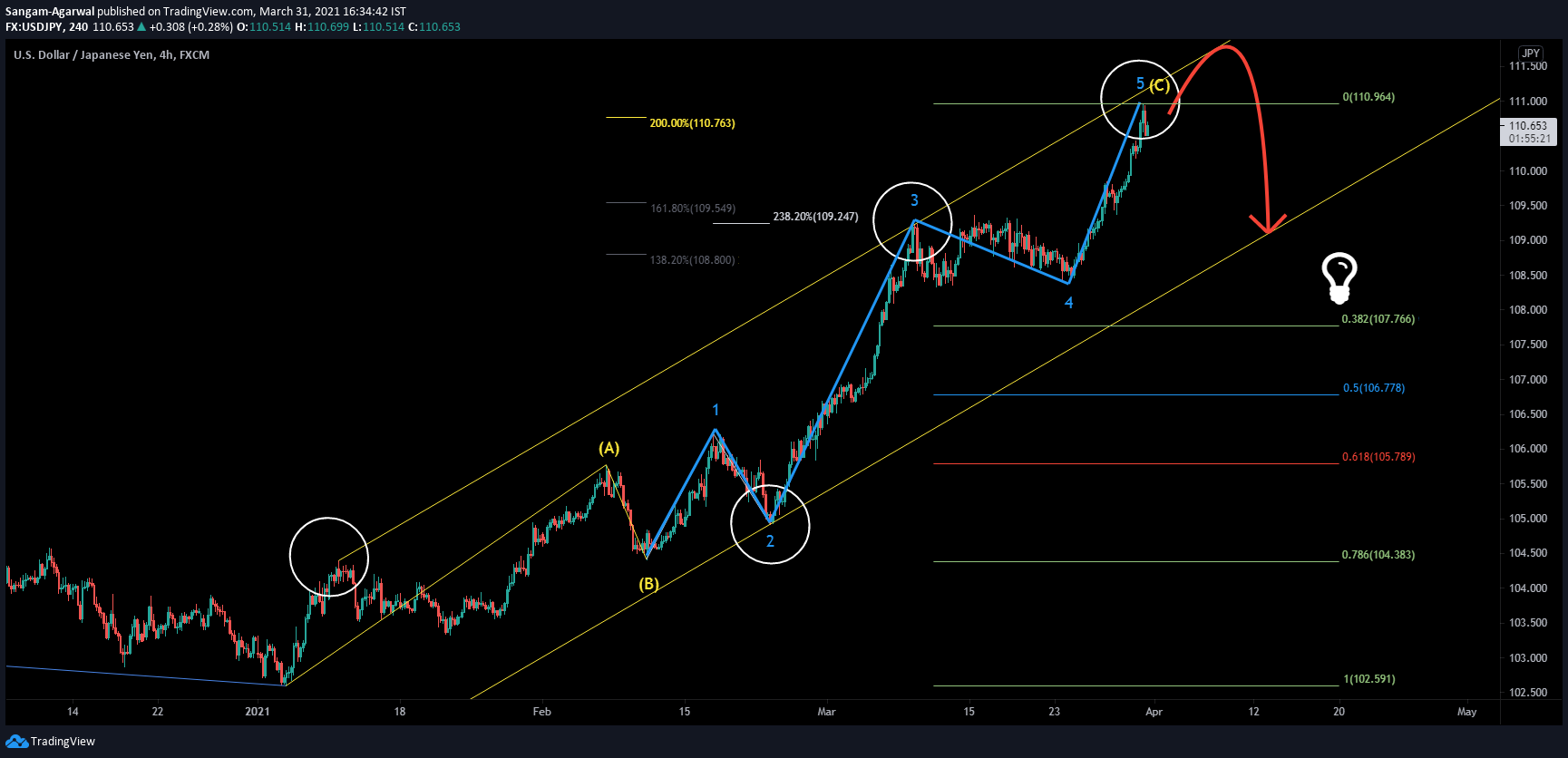The image size is (1568, 758).
Task: Click the blue wave 3 label
Action: tap(914, 200)
